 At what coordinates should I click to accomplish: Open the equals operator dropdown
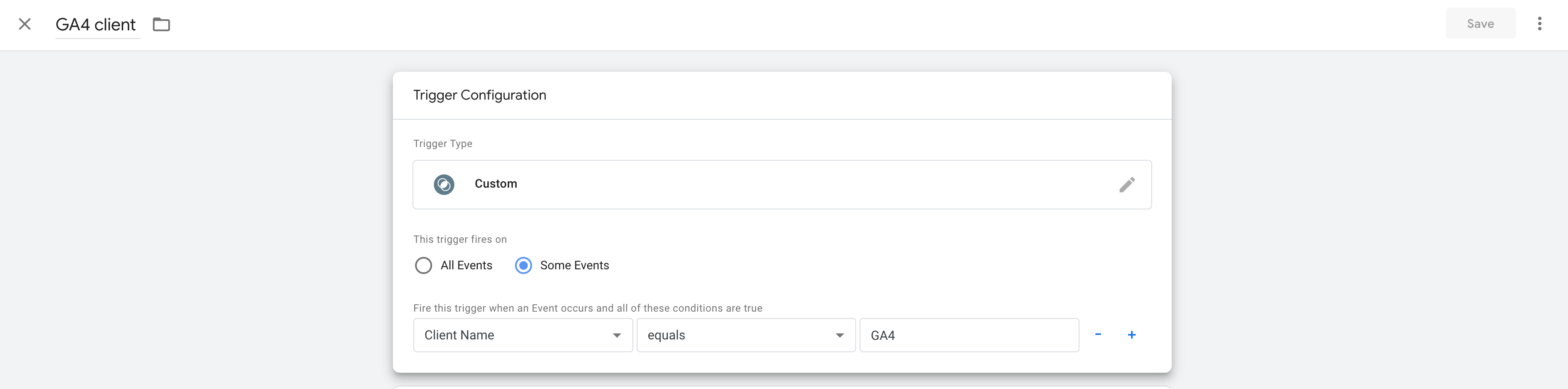[x=746, y=335]
